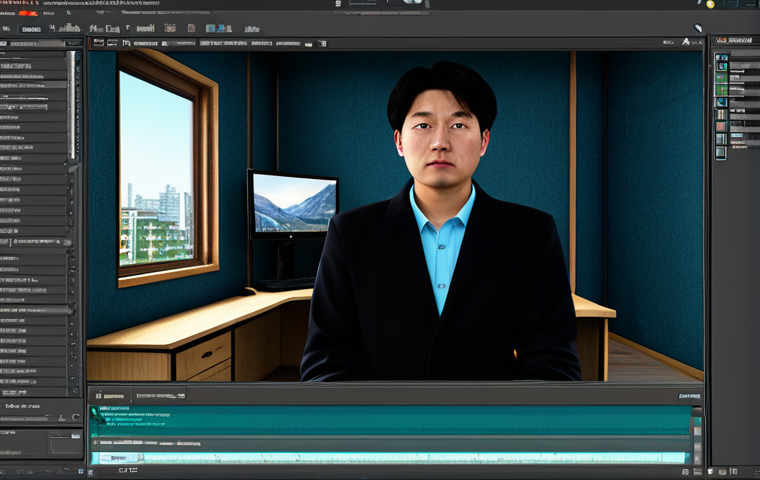
Task: Click the first frame icon in viewer header
Action: point(99,43)
